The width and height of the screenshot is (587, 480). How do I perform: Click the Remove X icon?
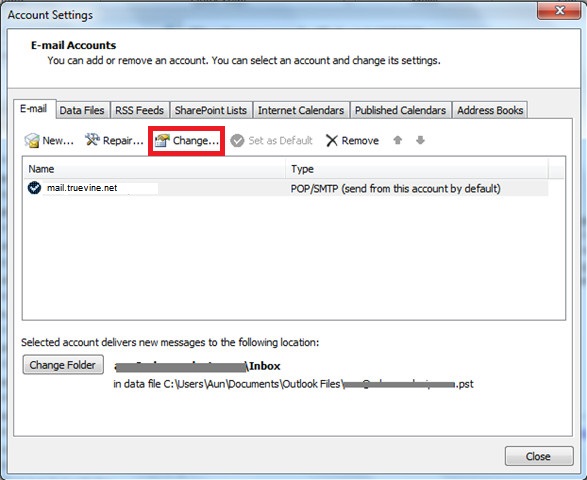pyautogui.click(x=332, y=141)
